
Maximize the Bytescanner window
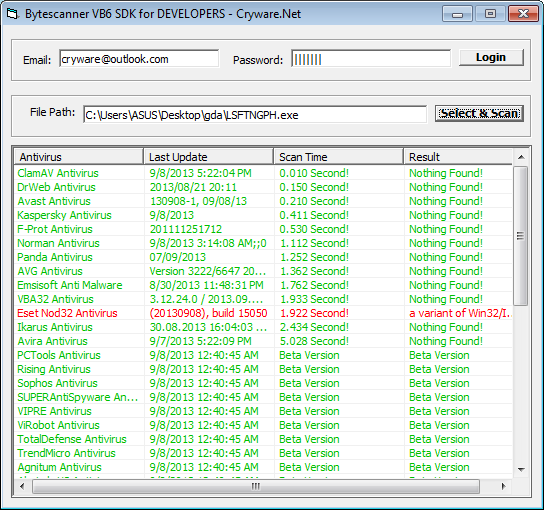point(490,14)
